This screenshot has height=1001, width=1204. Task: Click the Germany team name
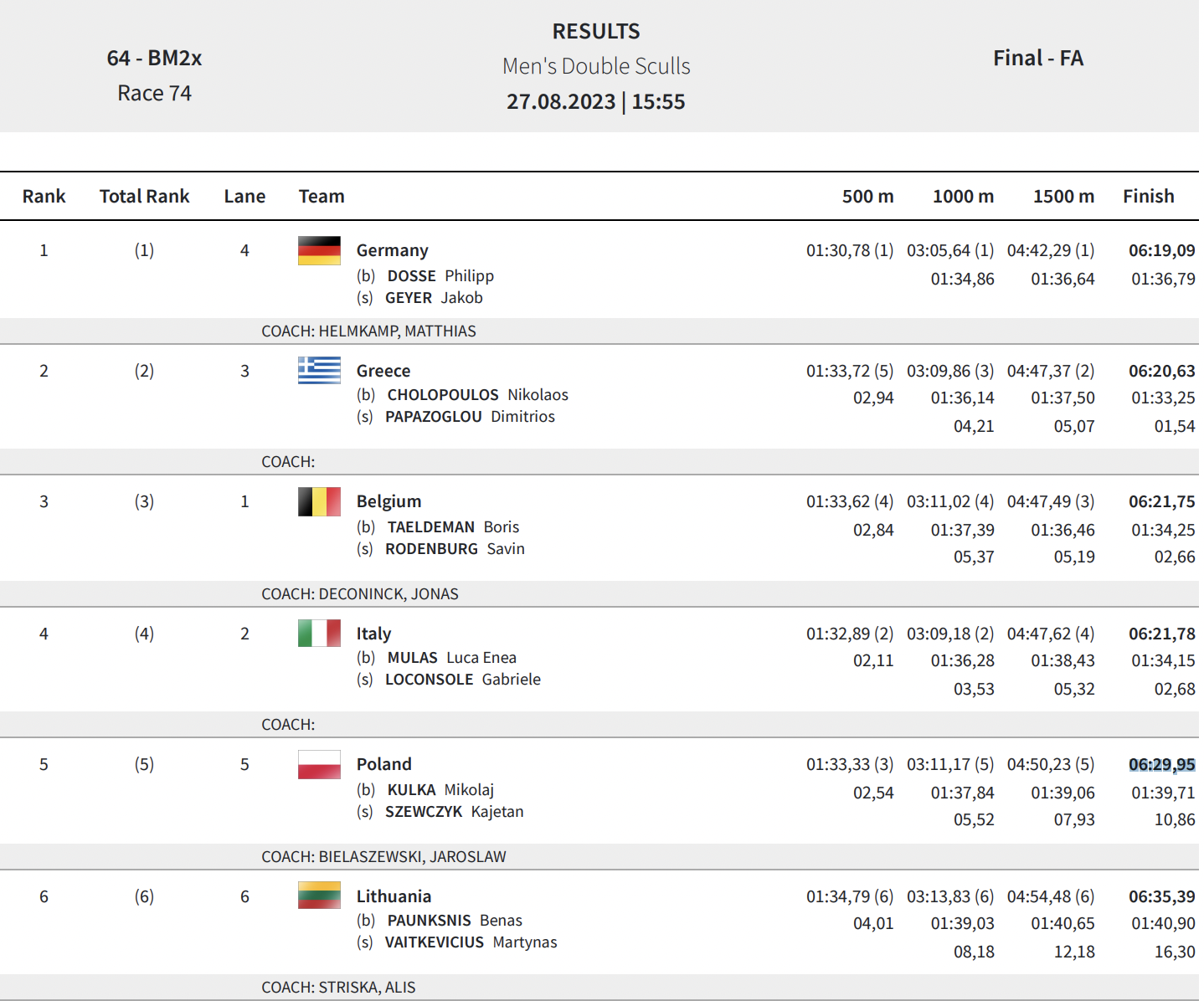[392, 250]
